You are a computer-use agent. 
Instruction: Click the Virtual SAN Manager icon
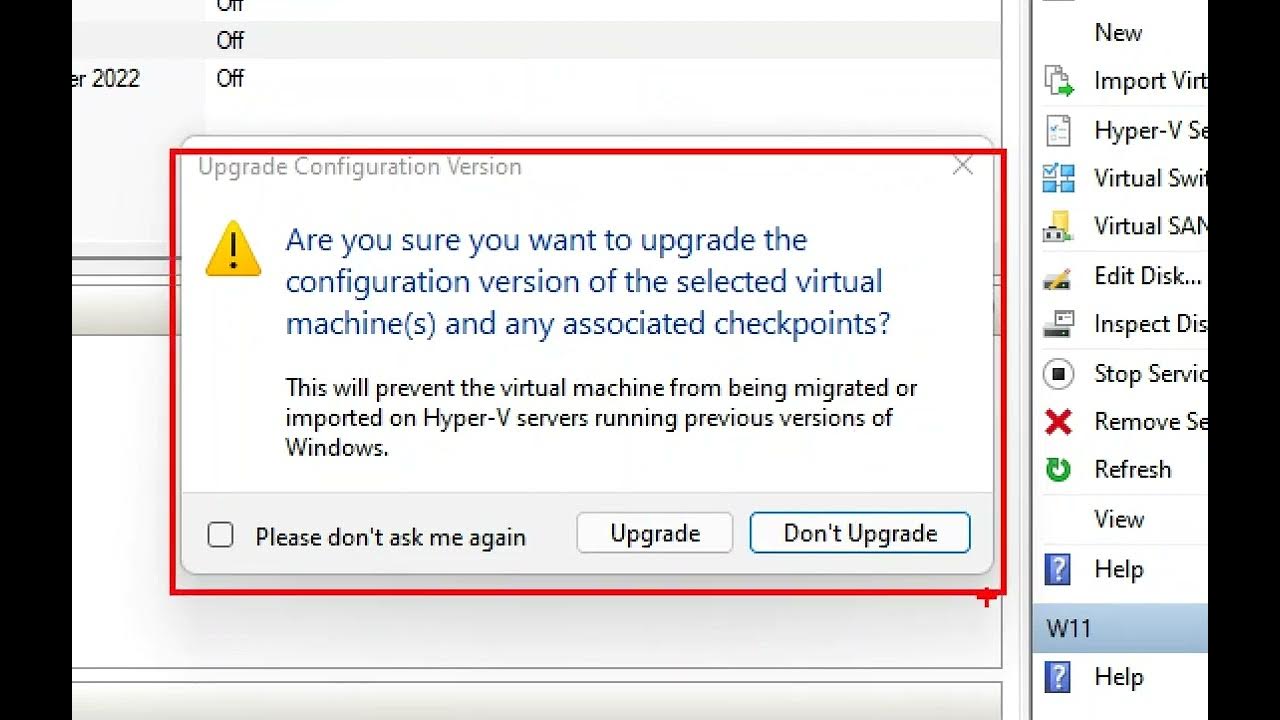pos(1058,226)
